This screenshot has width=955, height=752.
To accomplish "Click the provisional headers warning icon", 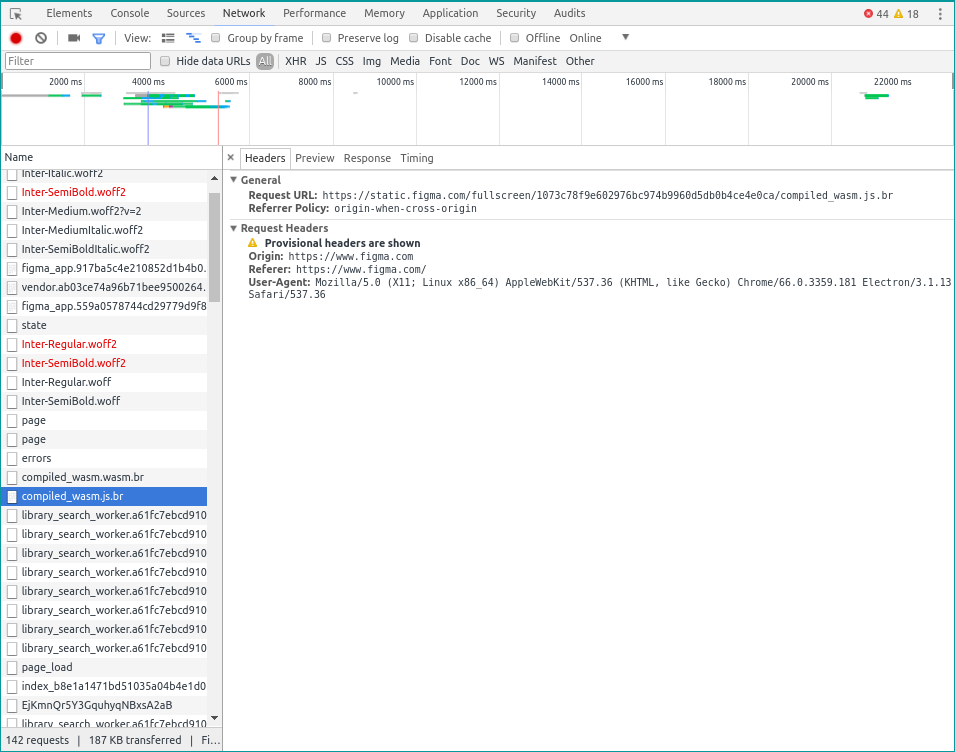I will pyautogui.click(x=253, y=243).
